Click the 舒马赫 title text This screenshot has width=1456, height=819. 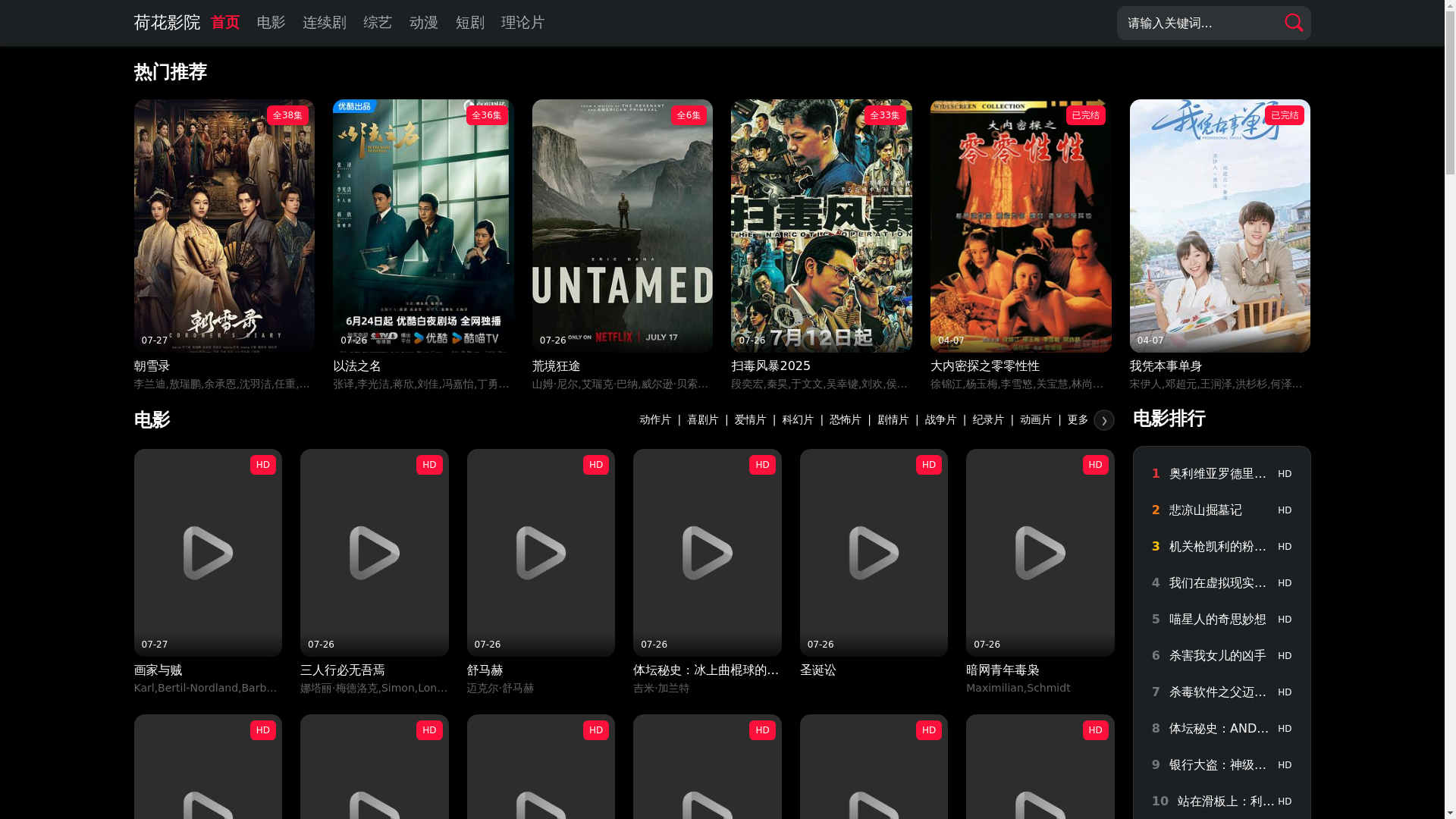[485, 670]
